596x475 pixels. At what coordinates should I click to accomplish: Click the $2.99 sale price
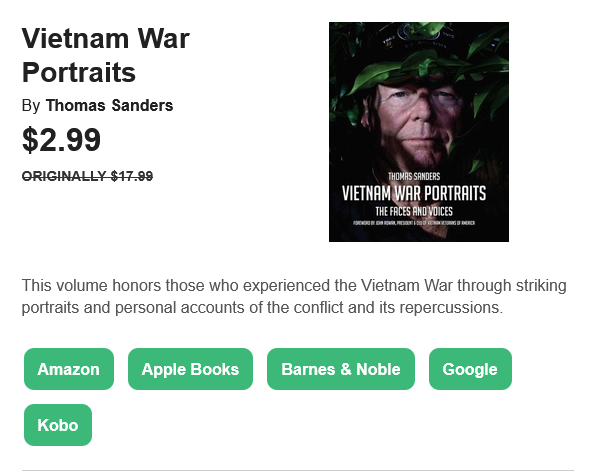tap(62, 140)
